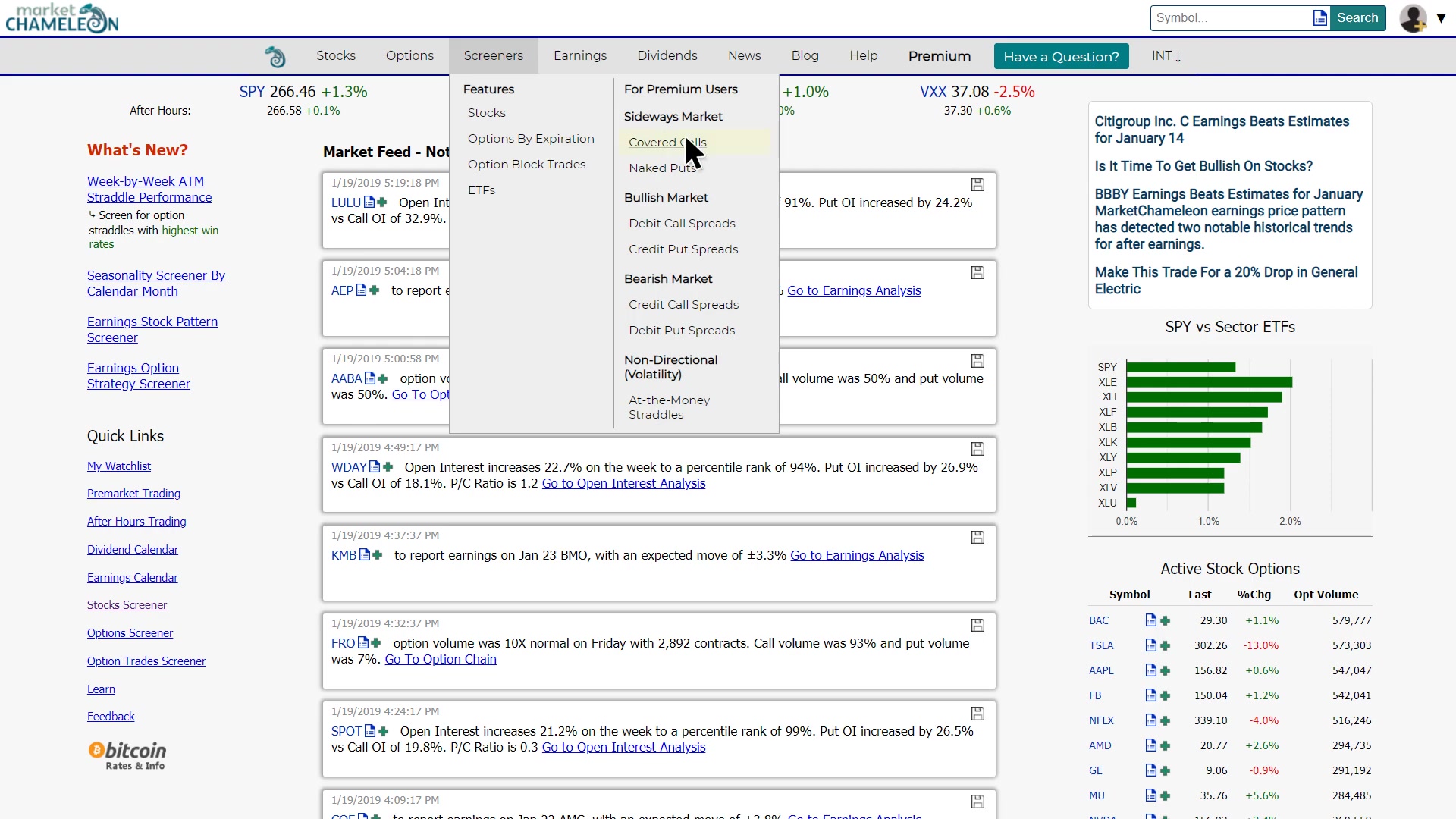
Task: Open the document icon next to KMB
Action: [365, 555]
